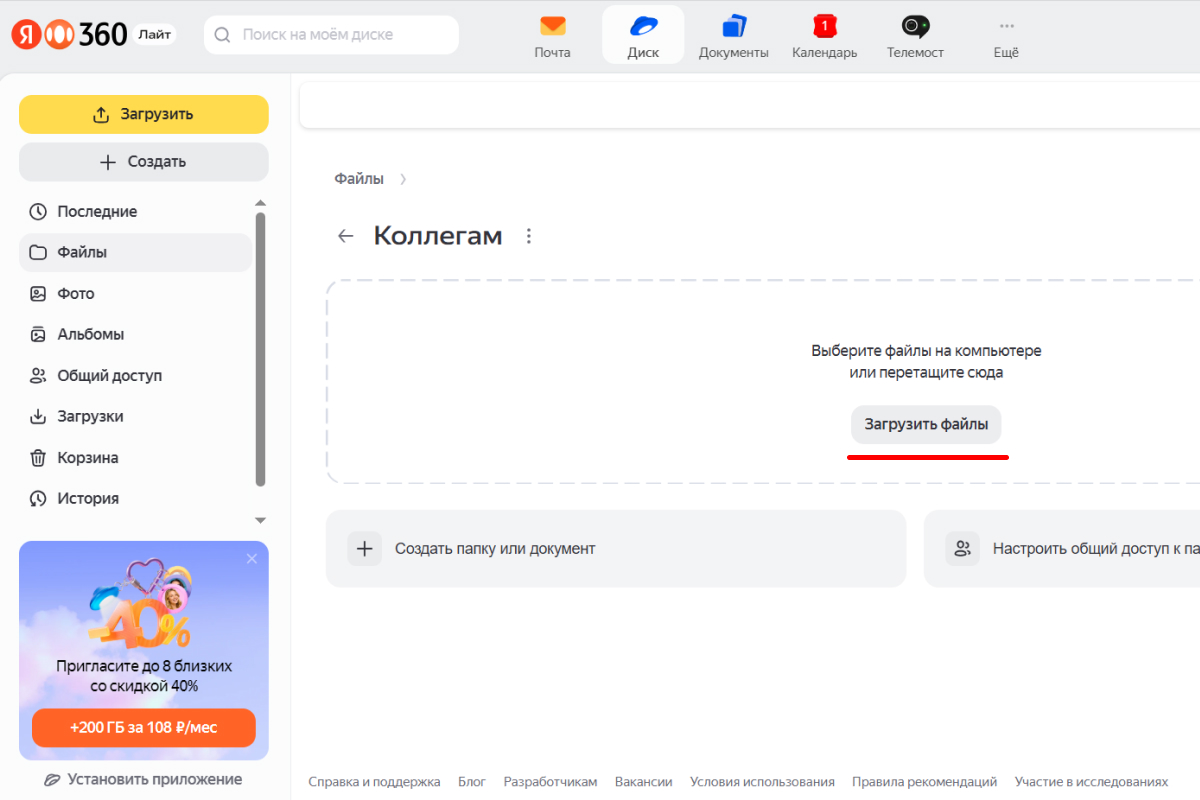Click the sidebar scroll down arrow
This screenshot has height=800, width=1200.
click(261, 520)
